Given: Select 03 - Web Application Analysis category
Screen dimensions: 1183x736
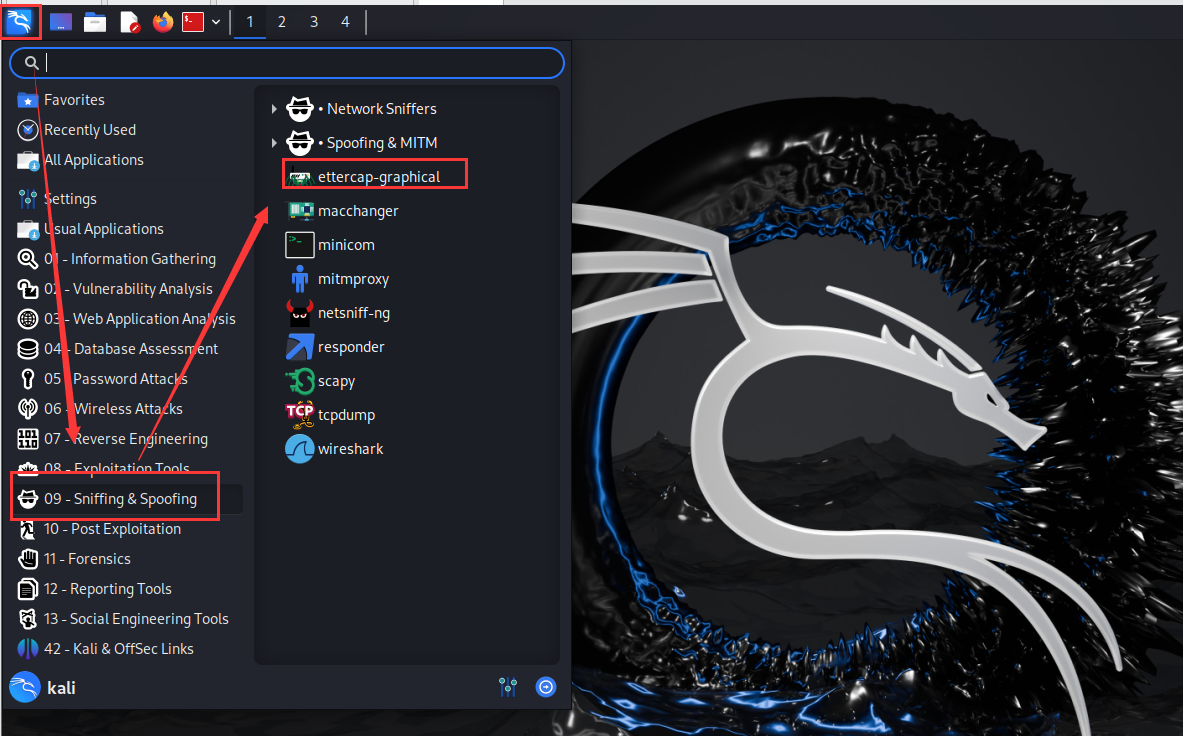Looking at the screenshot, I should [128, 319].
